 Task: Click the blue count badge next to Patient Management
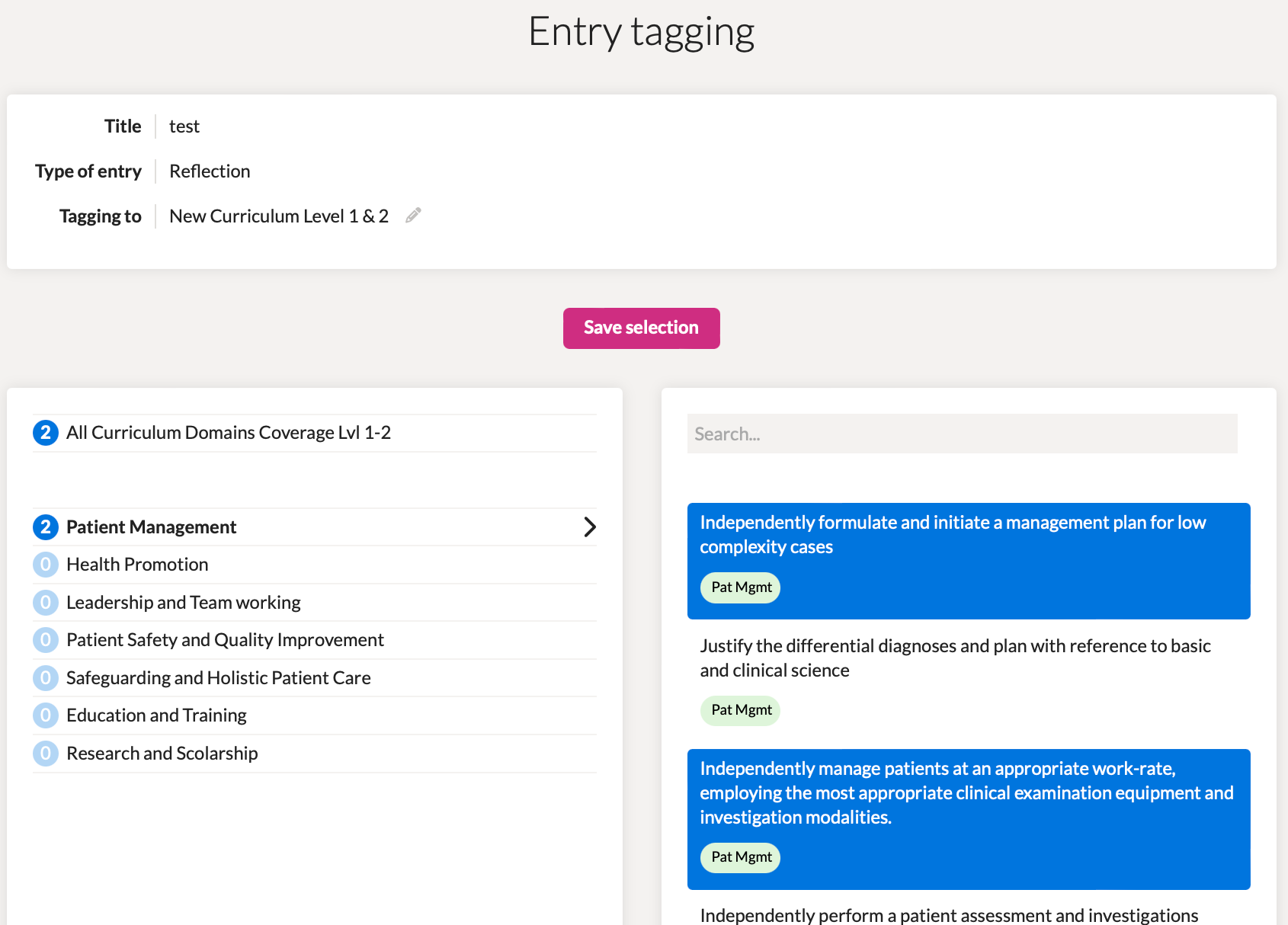coord(46,527)
